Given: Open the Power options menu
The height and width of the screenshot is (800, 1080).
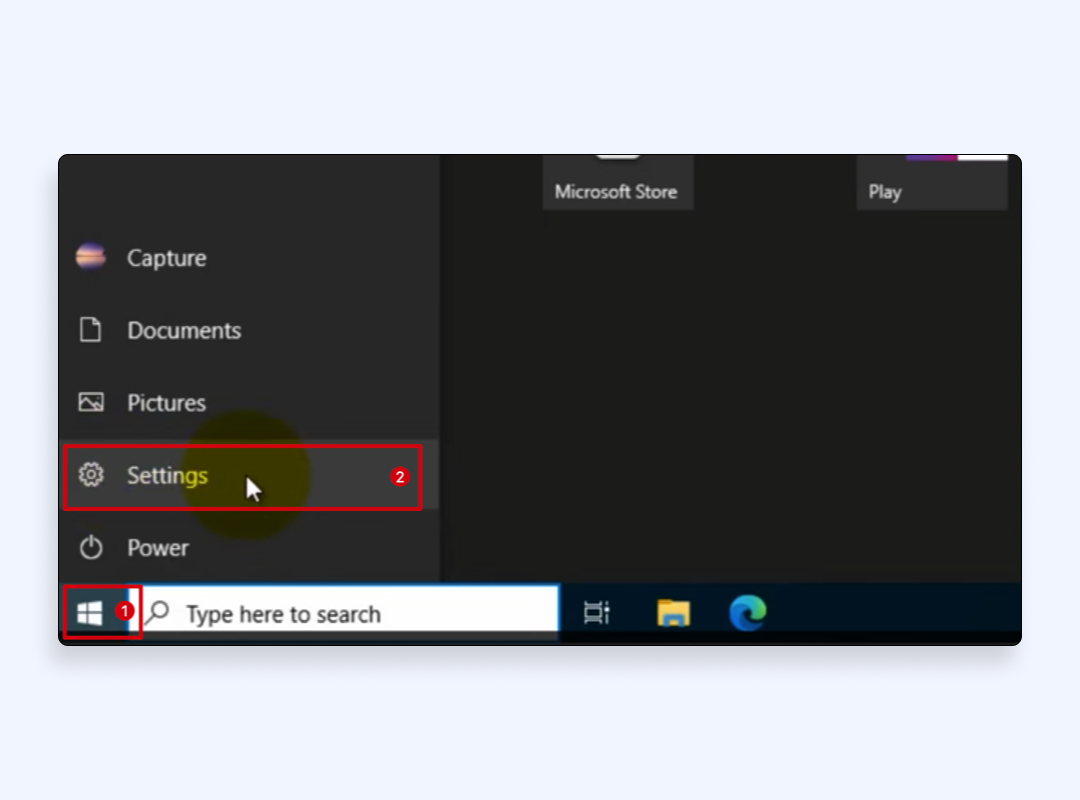Looking at the screenshot, I should click(249, 548).
